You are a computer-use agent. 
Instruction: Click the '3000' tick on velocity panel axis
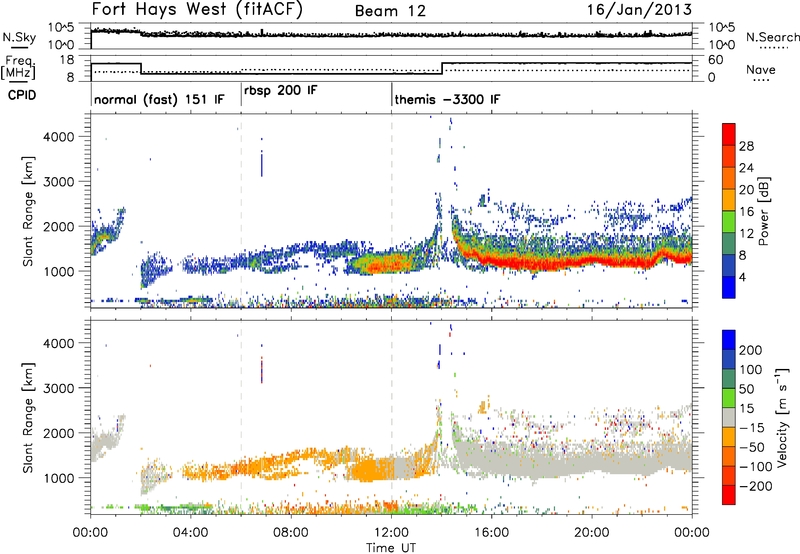point(59,388)
